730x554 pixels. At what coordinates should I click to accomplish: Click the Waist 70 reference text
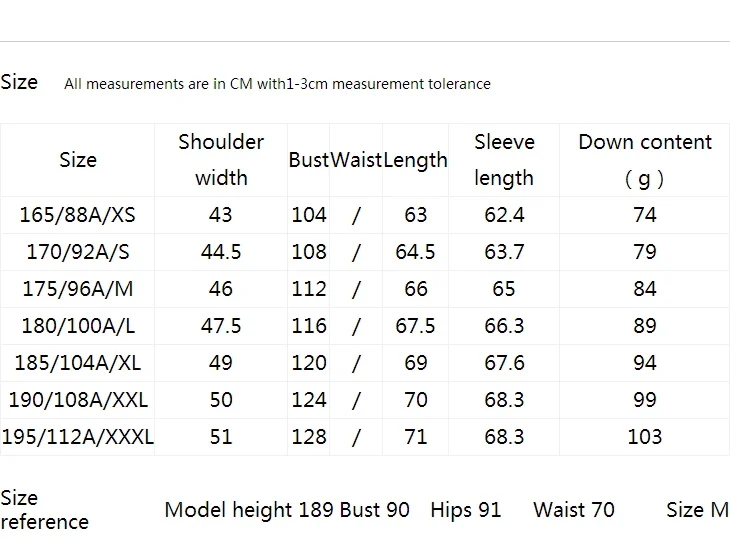[574, 510]
